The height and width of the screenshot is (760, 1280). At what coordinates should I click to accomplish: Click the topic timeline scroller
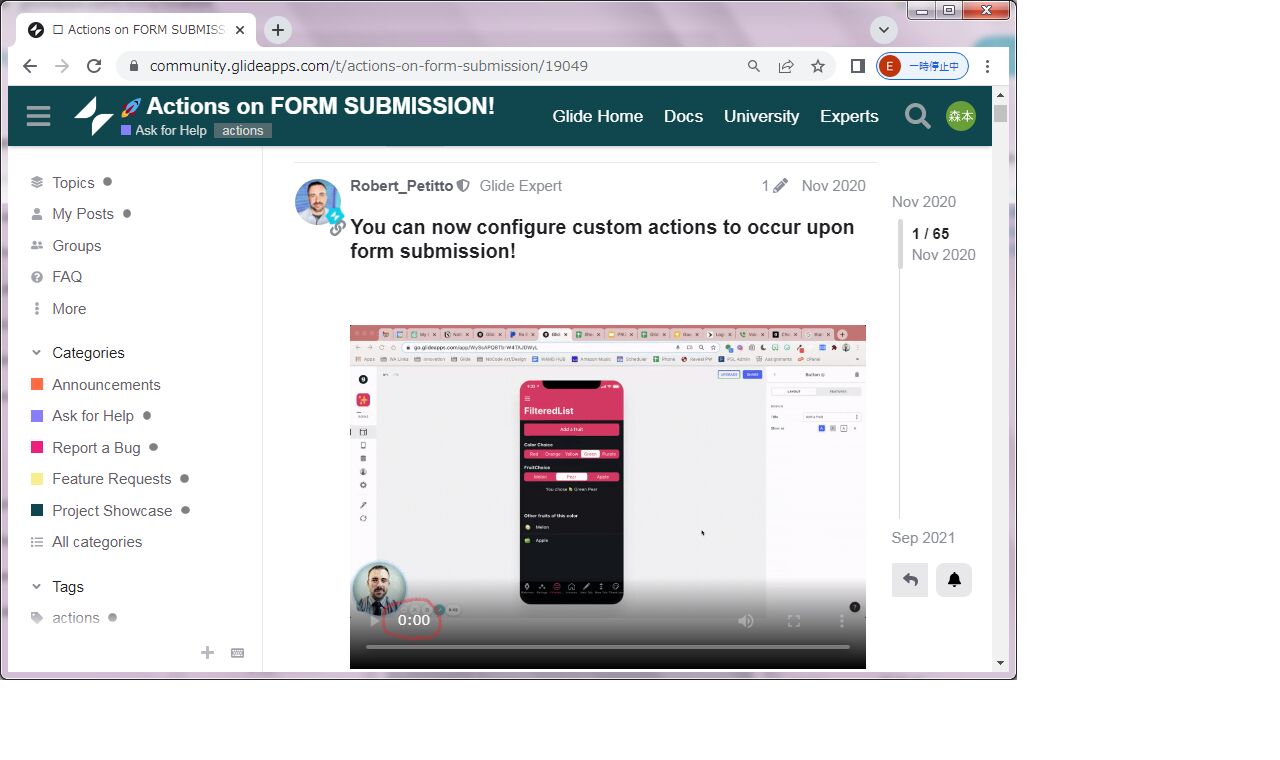(900, 244)
